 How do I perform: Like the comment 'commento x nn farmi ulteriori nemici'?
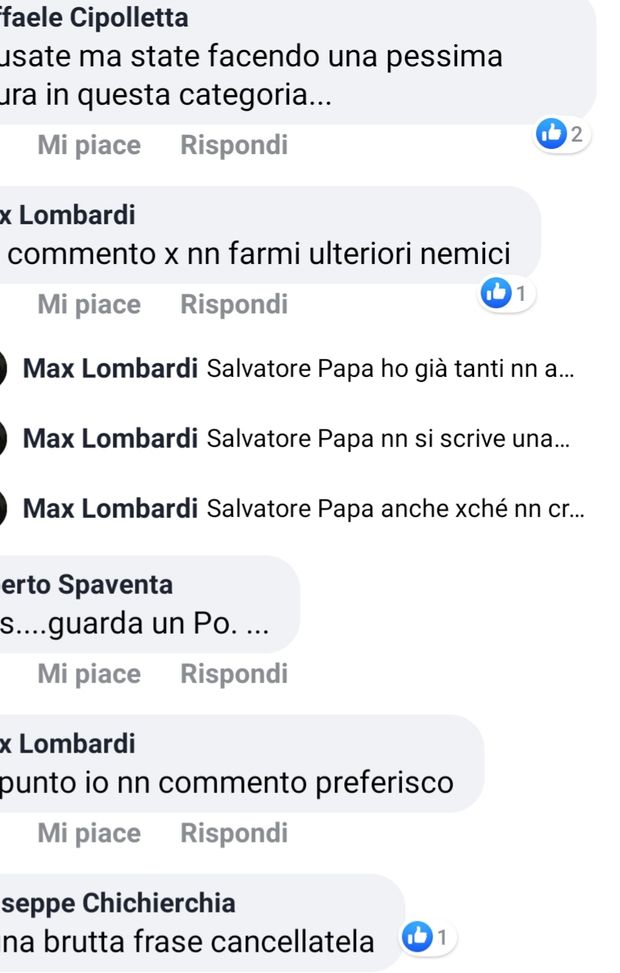click(87, 304)
